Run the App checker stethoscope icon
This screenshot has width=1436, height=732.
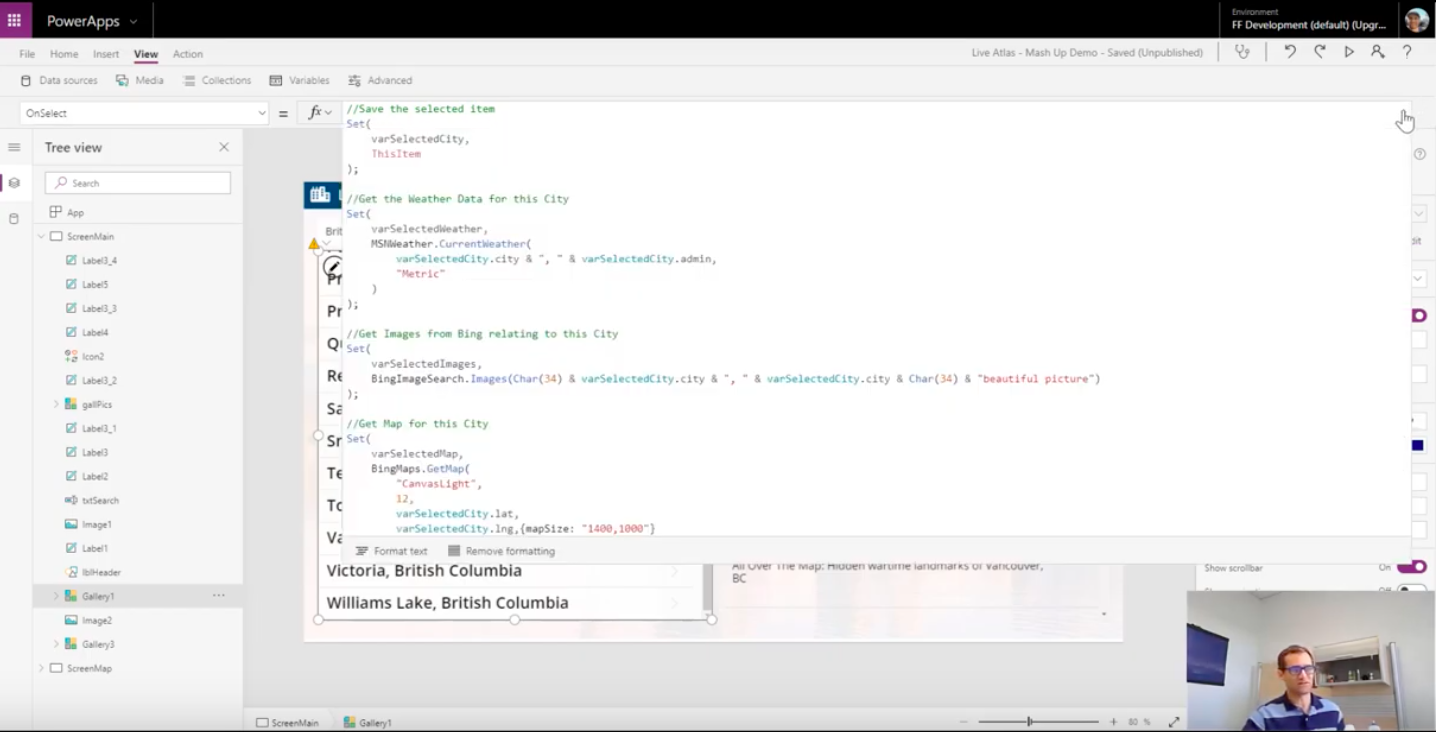pos(1242,52)
